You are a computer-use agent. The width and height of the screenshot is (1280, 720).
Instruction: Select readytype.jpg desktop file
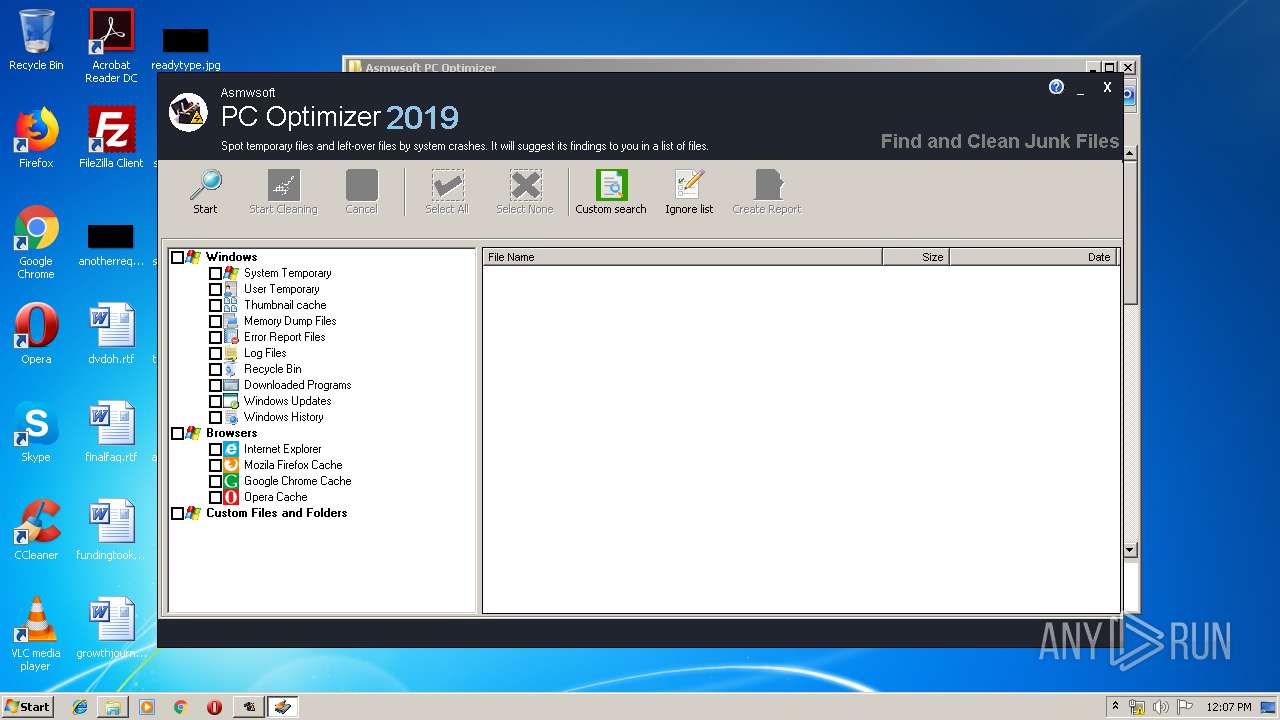[186, 49]
